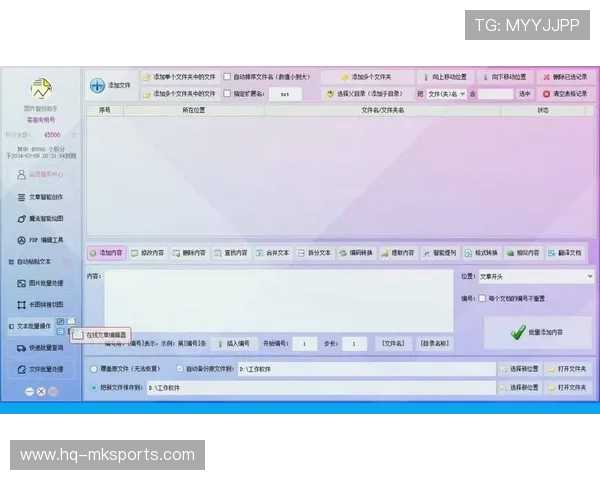600x480 pixels.
Task: Open 快递批量查询 in the sidebar
Action: (40, 348)
